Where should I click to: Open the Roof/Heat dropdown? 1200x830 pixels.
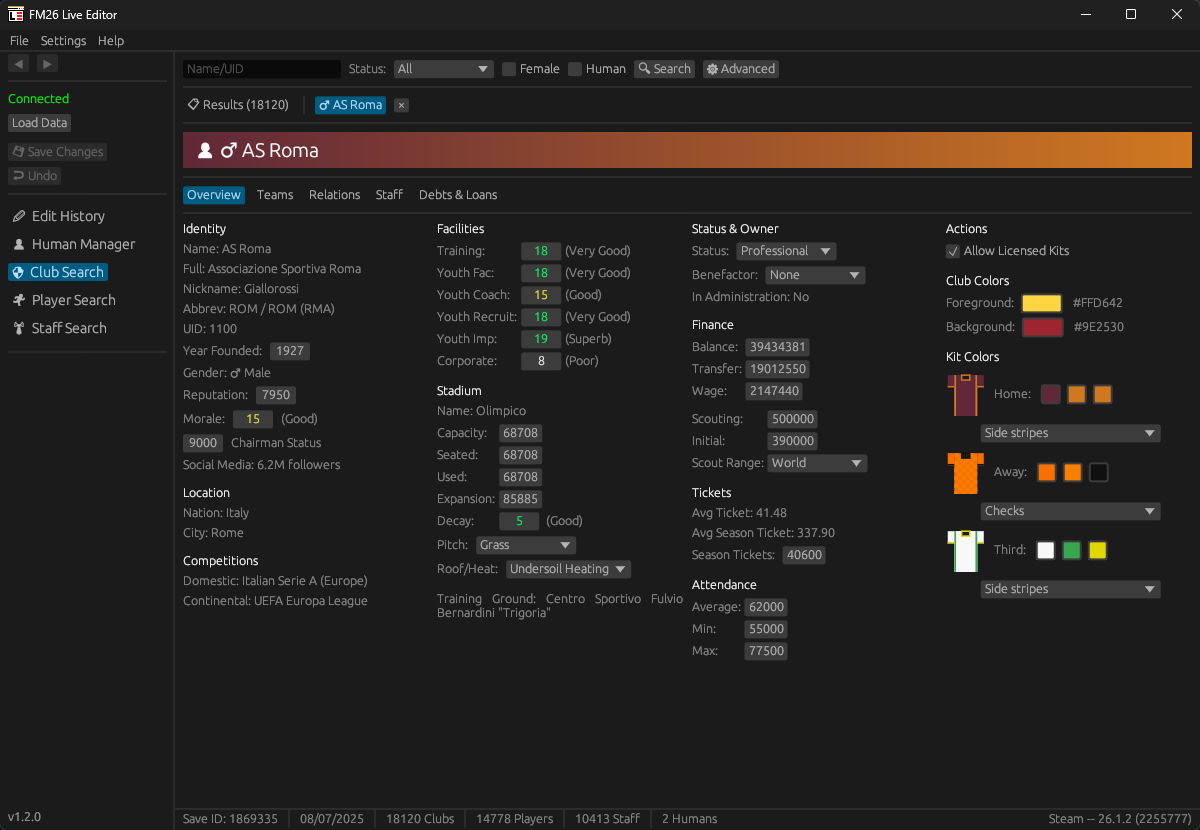pos(568,569)
